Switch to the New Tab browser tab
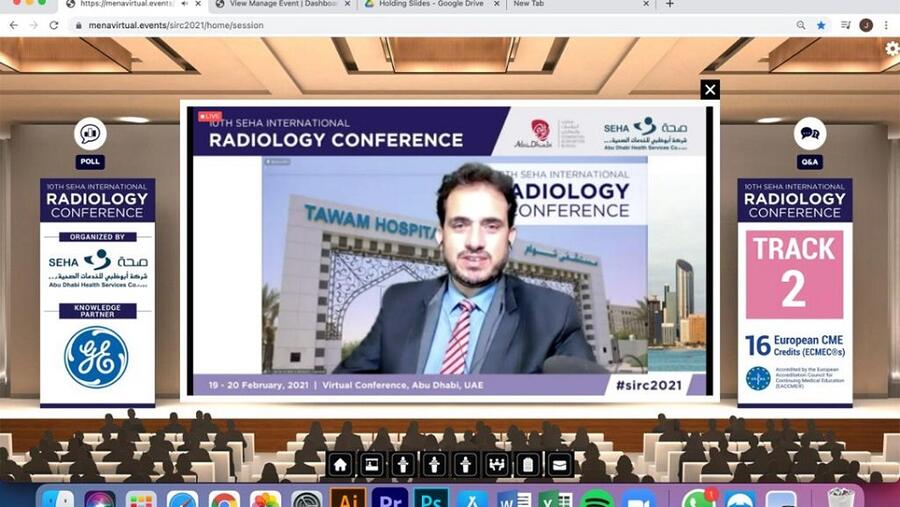 pos(580,5)
